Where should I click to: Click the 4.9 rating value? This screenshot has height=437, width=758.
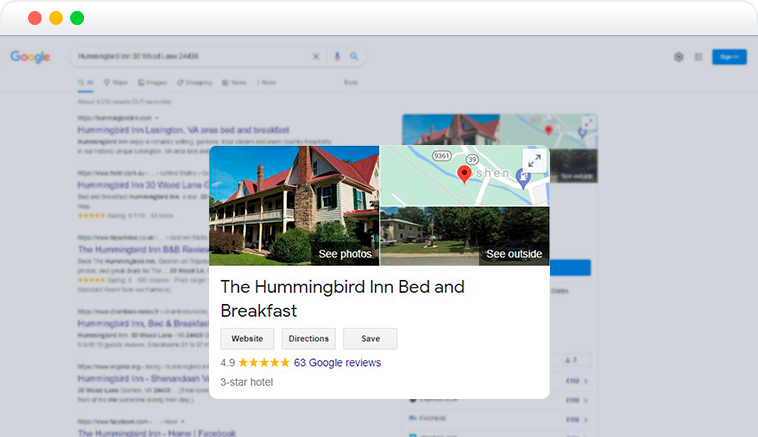228,363
